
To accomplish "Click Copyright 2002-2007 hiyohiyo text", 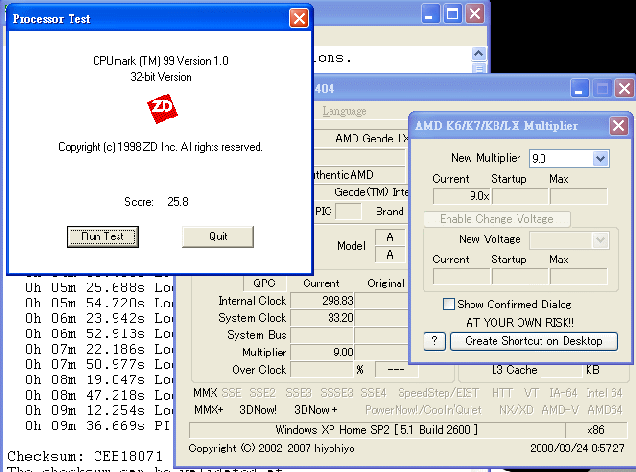I will [x=271, y=448].
